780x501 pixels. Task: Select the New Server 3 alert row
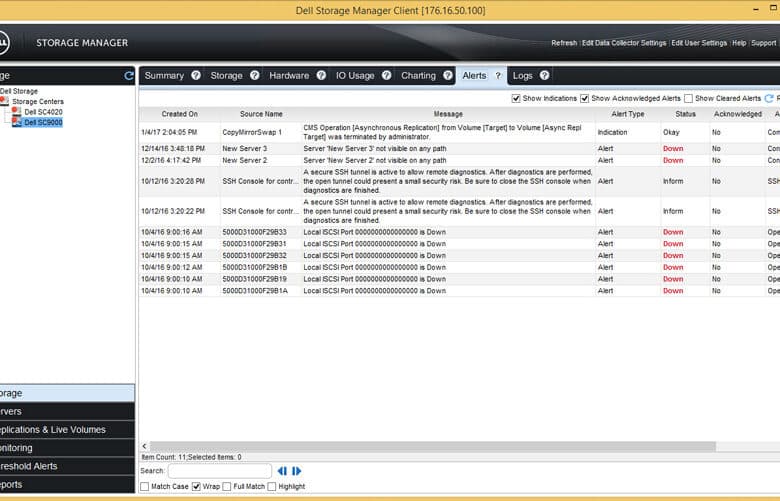pyautogui.click(x=459, y=148)
